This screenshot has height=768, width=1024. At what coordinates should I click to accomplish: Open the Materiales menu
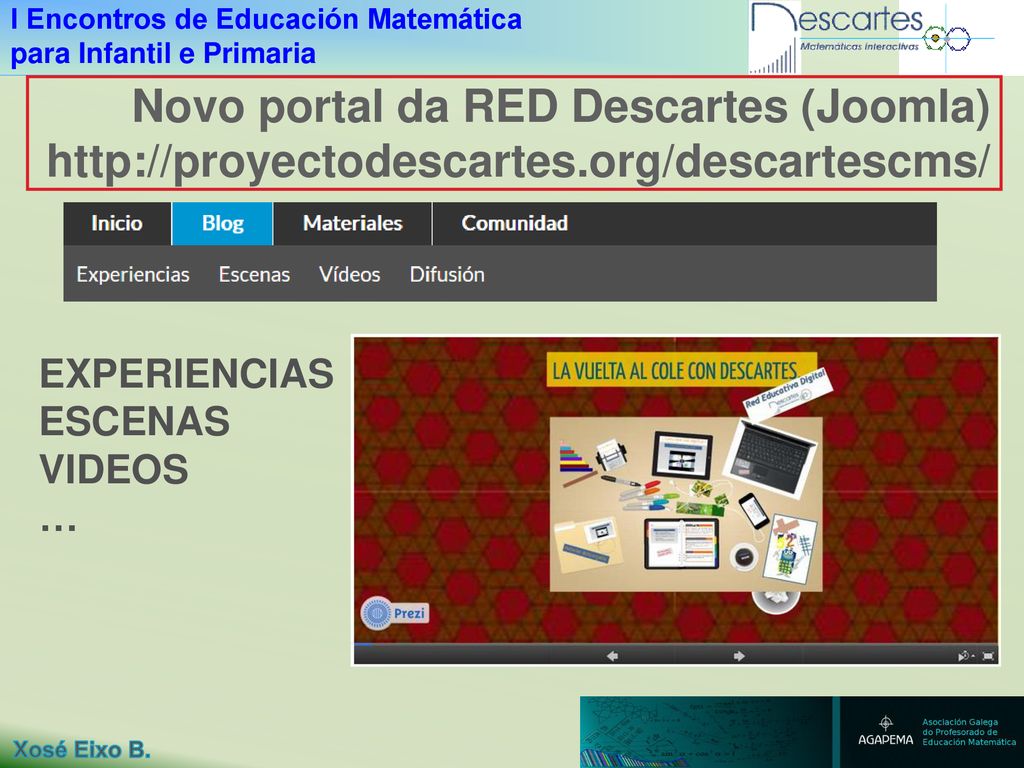pos(353,223)
